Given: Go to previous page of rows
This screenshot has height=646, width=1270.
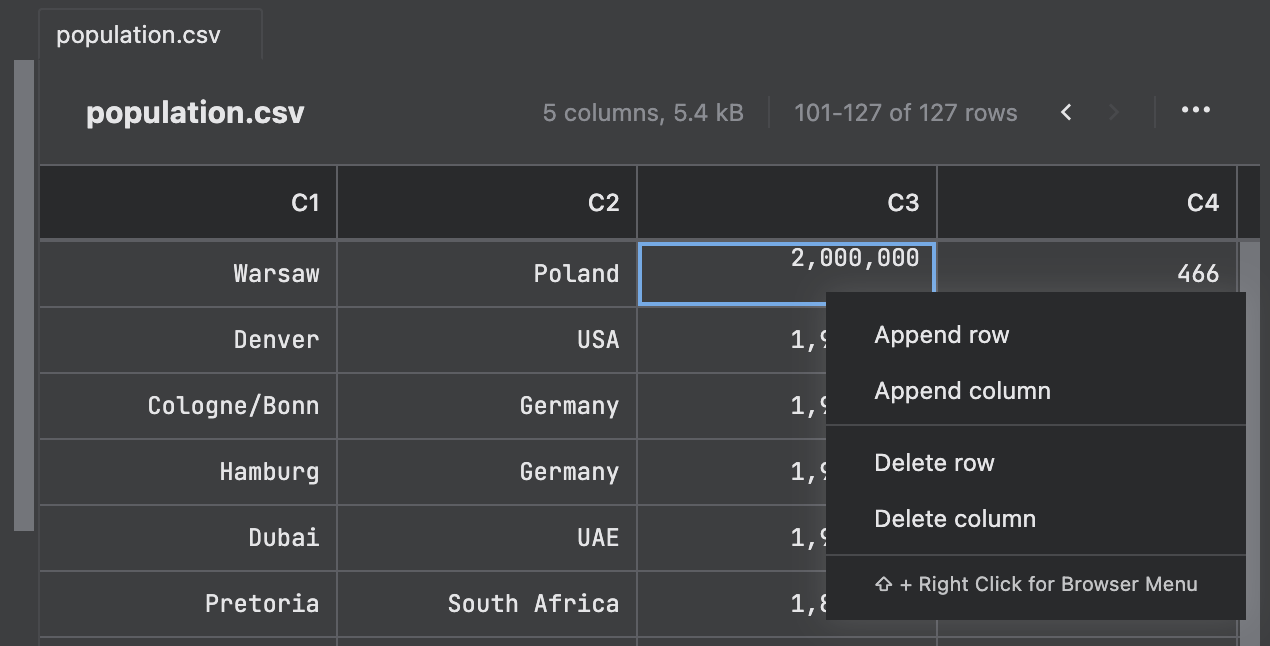Looking at the screenshot, I should (1065, 112).
